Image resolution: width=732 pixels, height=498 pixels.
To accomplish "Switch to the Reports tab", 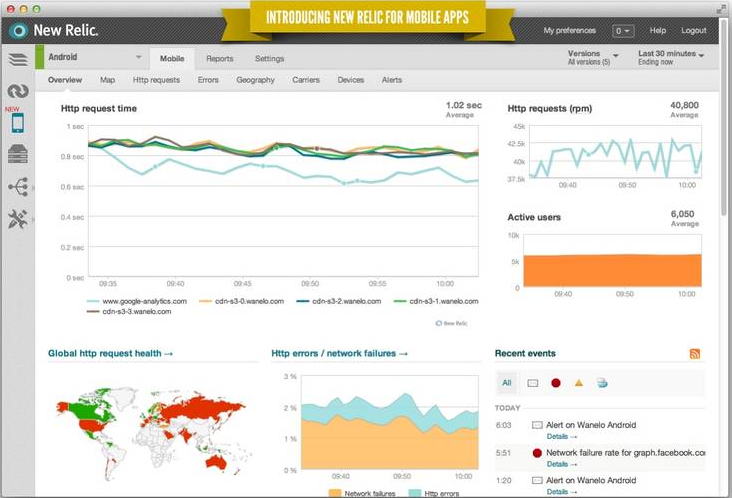I will point(220,59).
